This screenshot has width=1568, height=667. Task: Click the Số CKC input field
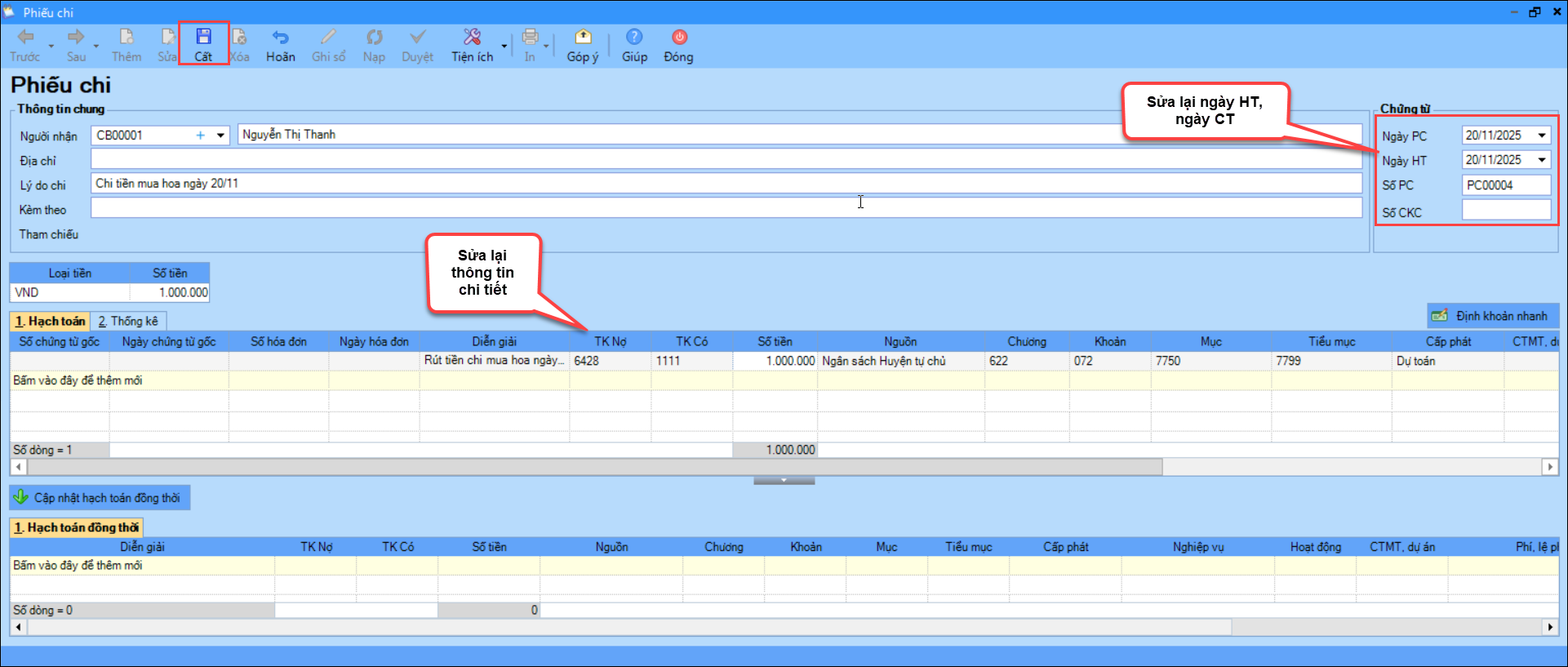click(1506, 211)
